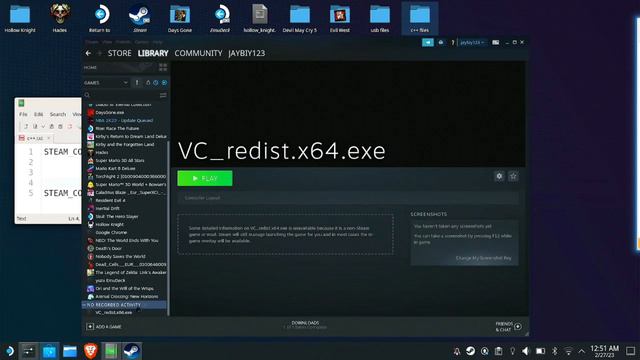Open FRIENDS & CHAT panel
Screen dimensions: 640x360
pyautogui.click(x=508, y=327)
